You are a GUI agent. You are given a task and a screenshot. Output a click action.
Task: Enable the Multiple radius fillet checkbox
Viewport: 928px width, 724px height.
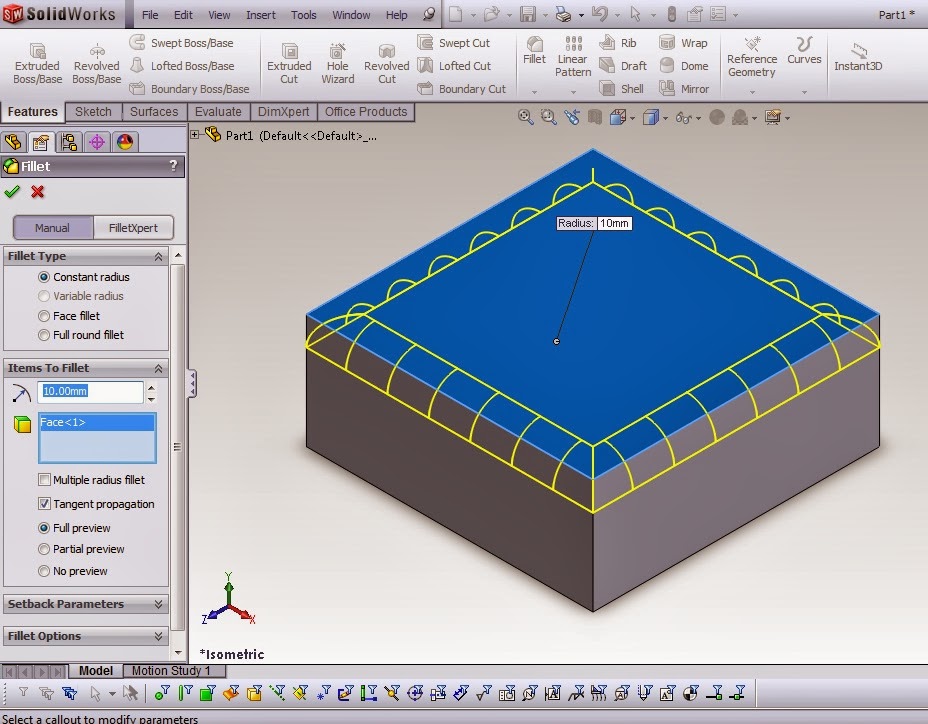[x=44, y=480]
